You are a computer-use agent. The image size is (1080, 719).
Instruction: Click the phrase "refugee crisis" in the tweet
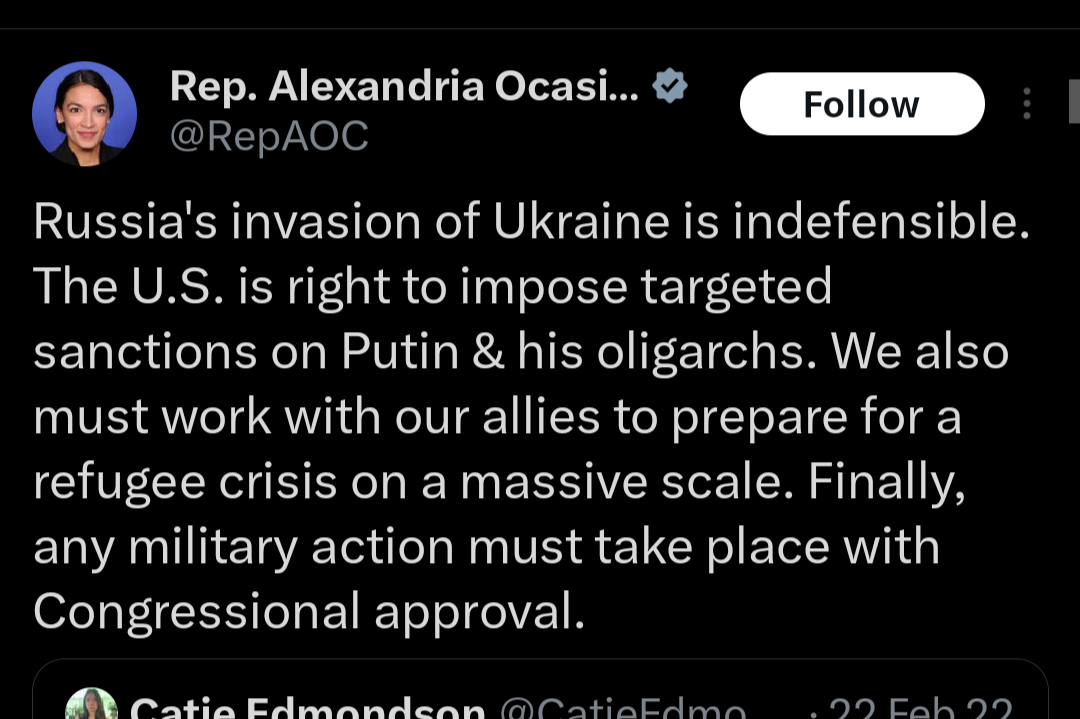[183, 481]
